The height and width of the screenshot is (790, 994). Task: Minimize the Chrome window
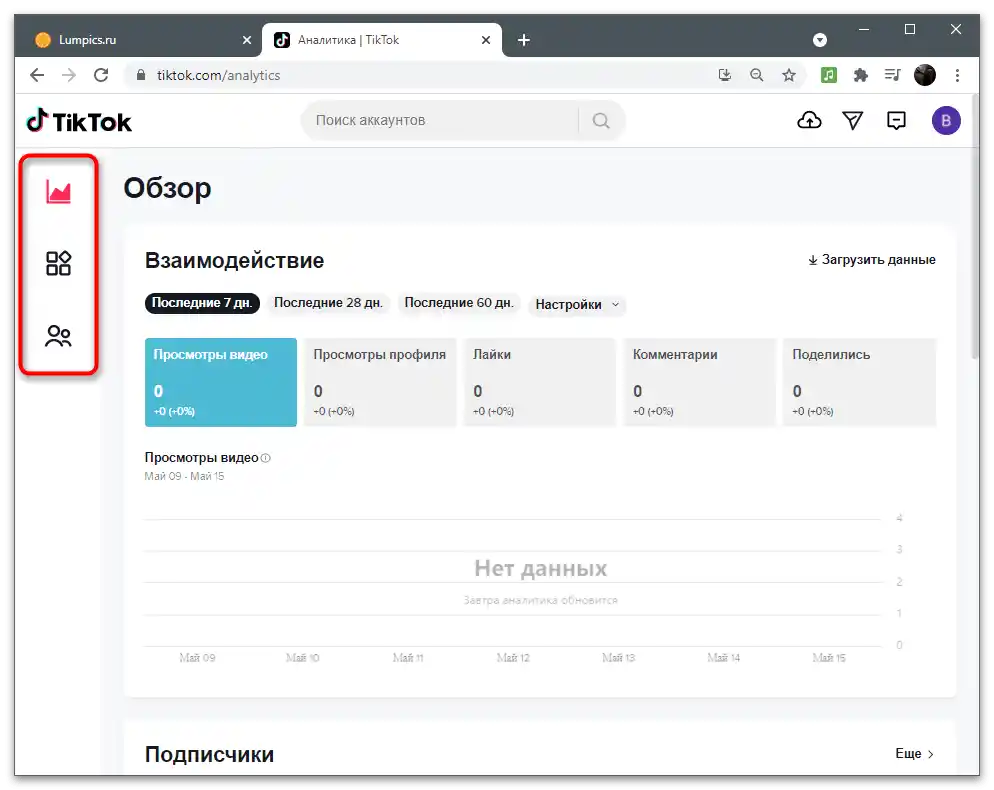click(x=863, y=29)
